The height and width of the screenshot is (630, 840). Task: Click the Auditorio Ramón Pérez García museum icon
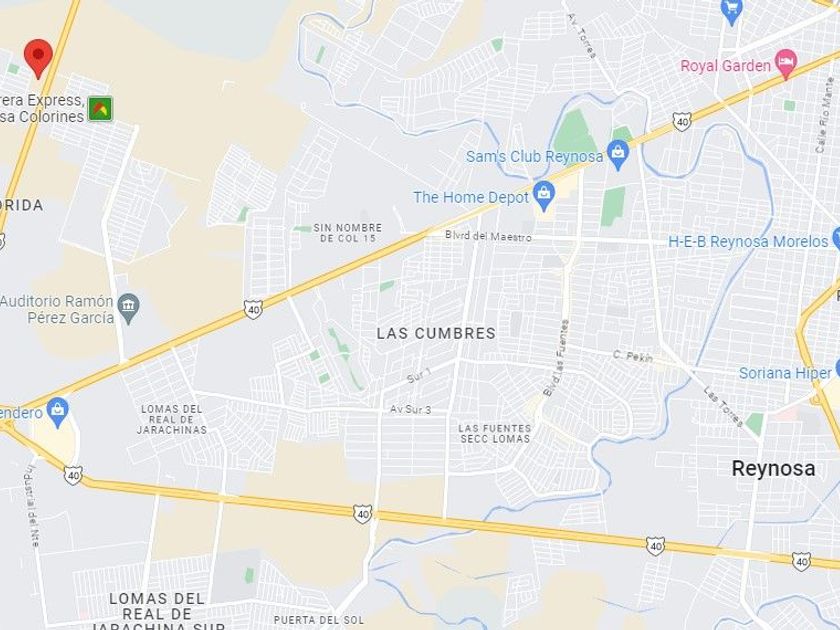tap(128, 309)
